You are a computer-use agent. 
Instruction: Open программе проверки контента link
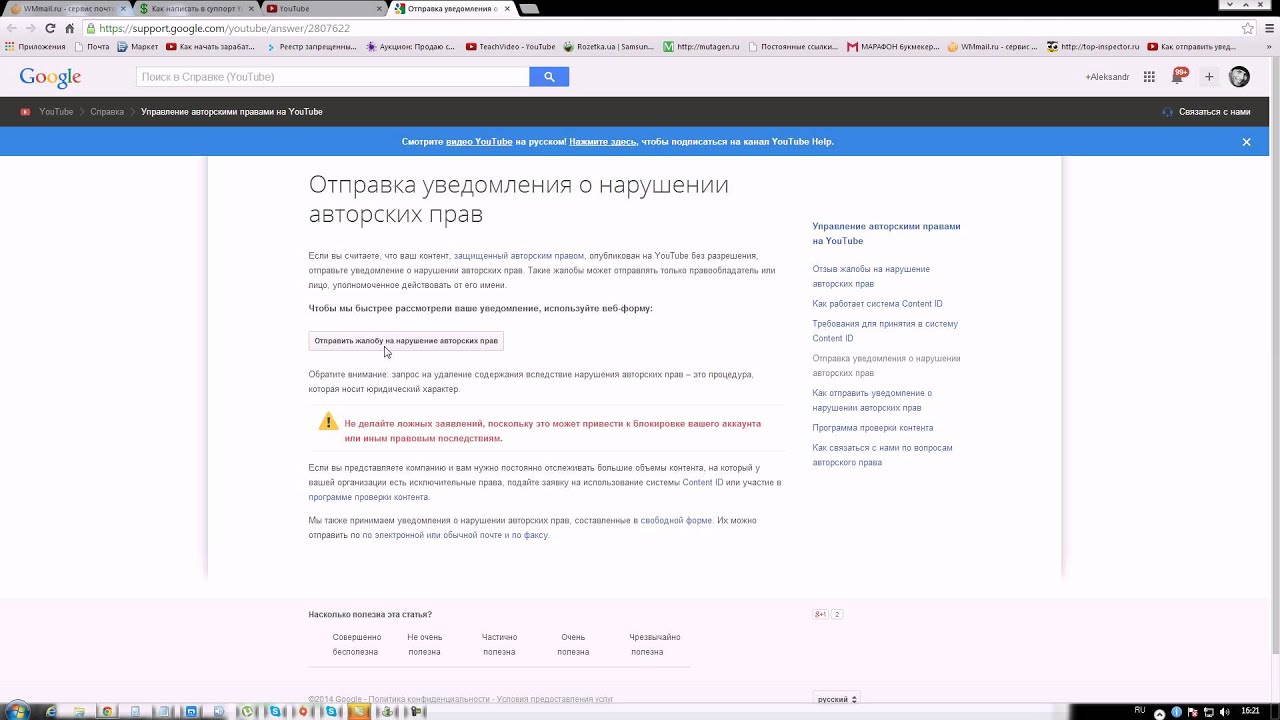click(x=368, y=497)
